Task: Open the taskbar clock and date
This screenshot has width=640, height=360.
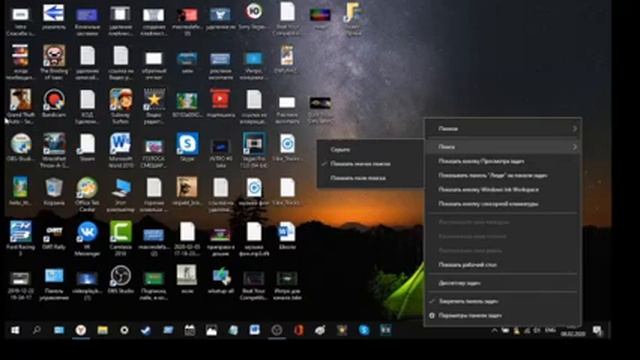Action: coord(573,330)
